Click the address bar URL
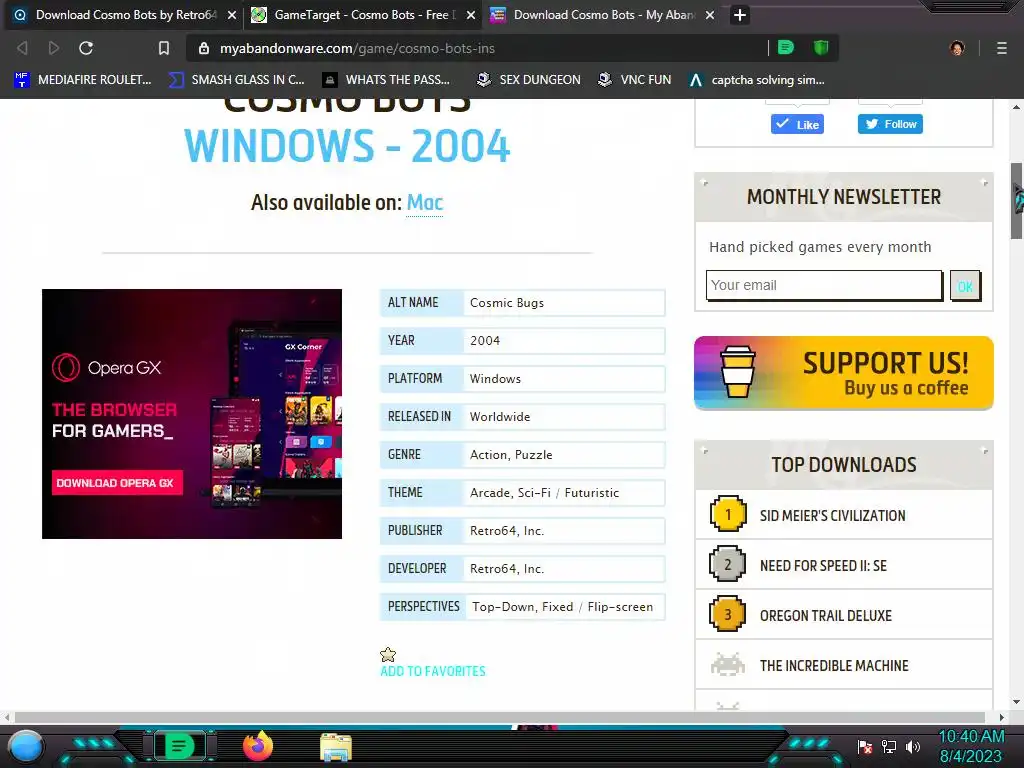 [357, 48]
